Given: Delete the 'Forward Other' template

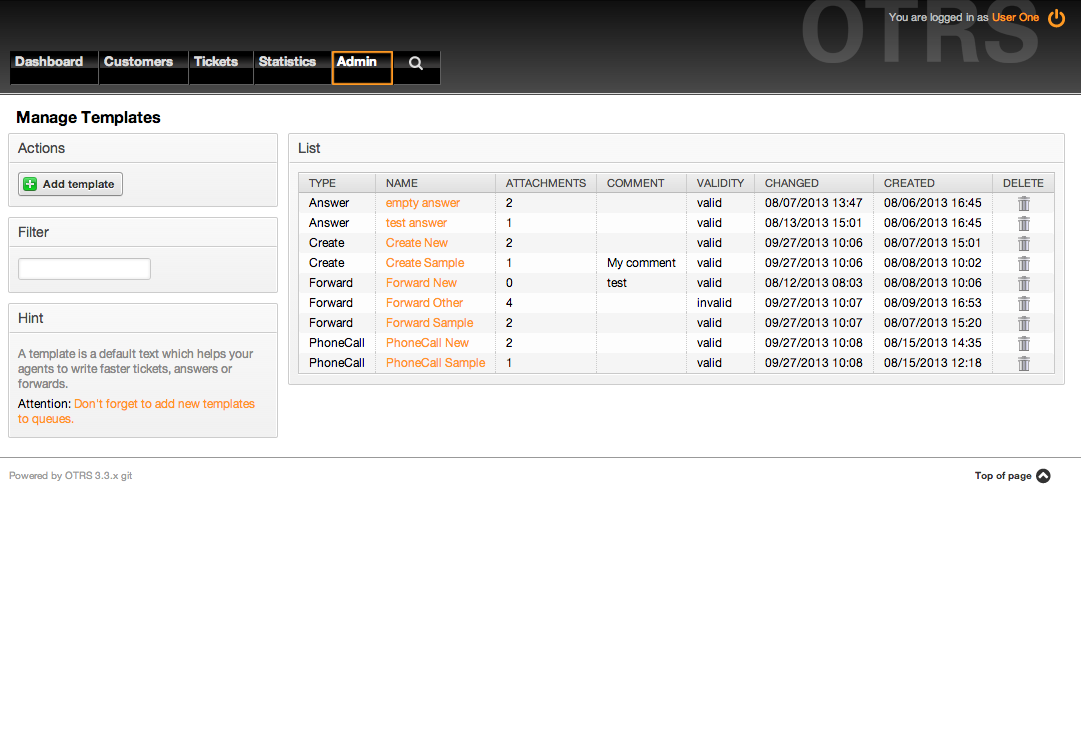Looking at the screenshot, I should tap(1023, 303).
